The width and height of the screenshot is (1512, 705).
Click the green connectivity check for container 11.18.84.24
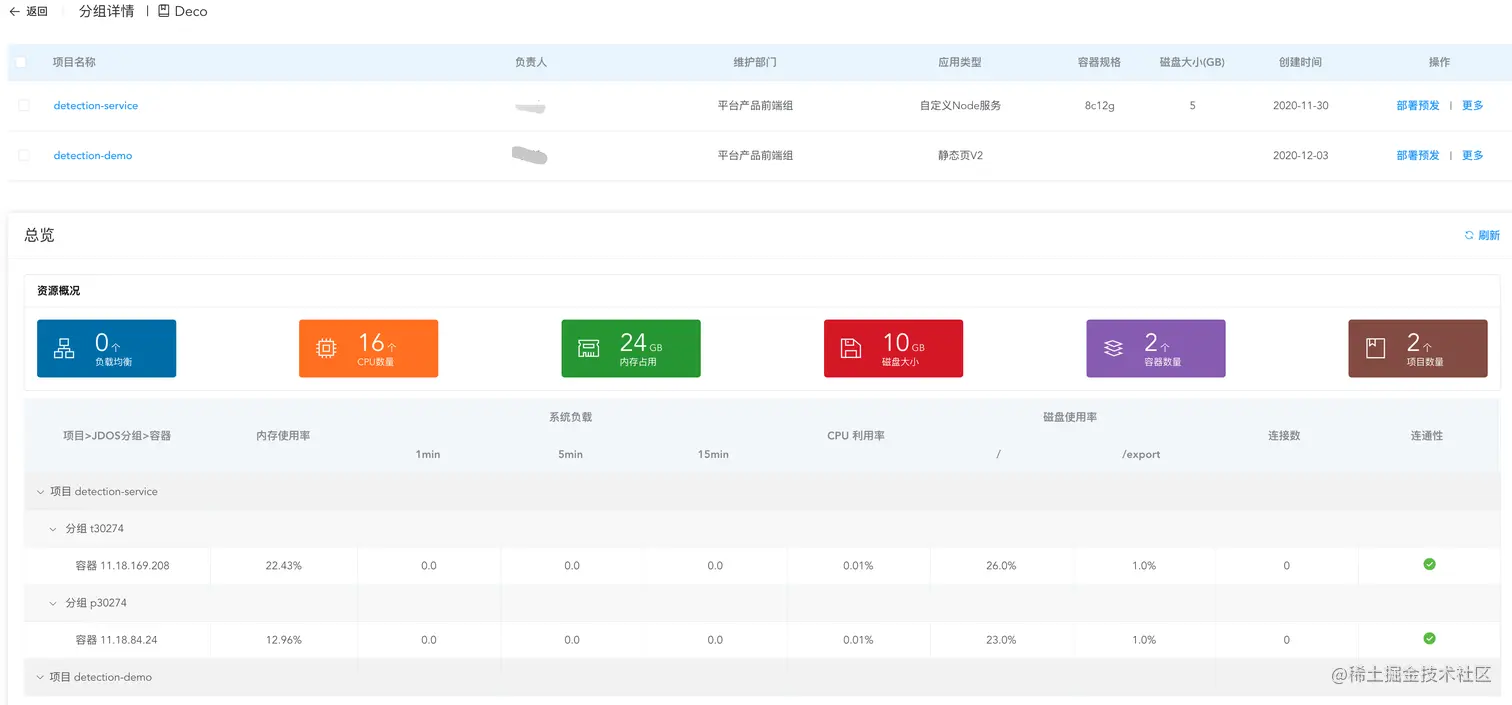pyautogui.click(x=1428, y=638)
